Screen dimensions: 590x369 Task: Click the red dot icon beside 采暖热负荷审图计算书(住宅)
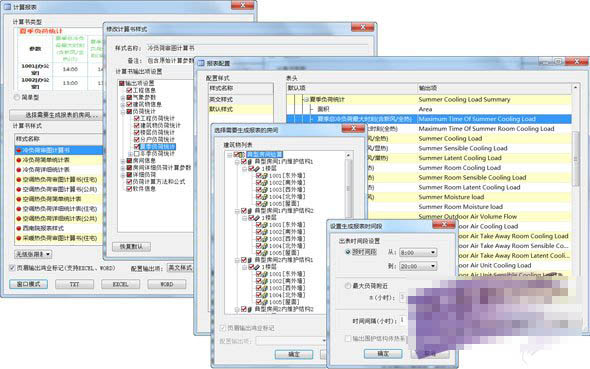coord(19,238)
